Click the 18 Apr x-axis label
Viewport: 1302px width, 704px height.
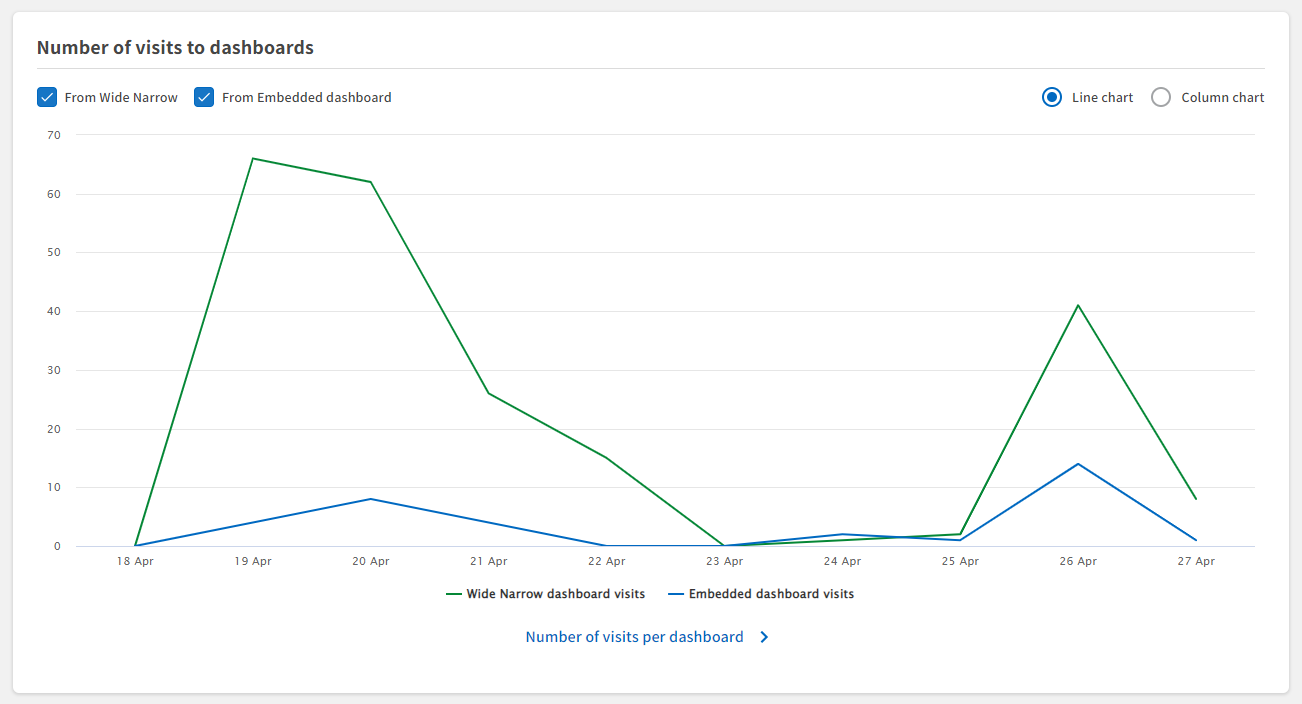point(135,562)
